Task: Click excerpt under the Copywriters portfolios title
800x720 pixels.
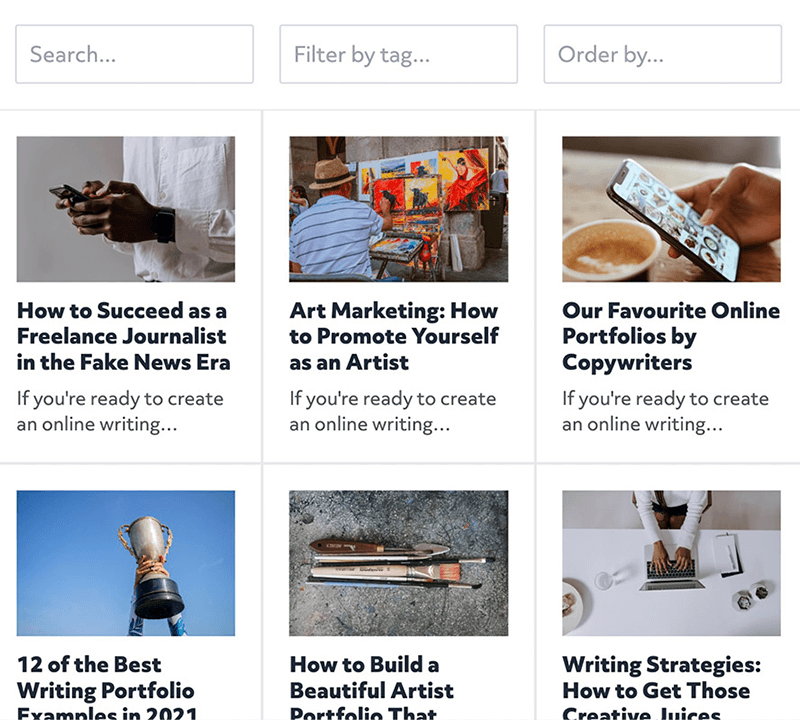Action: tap(665, 411)
